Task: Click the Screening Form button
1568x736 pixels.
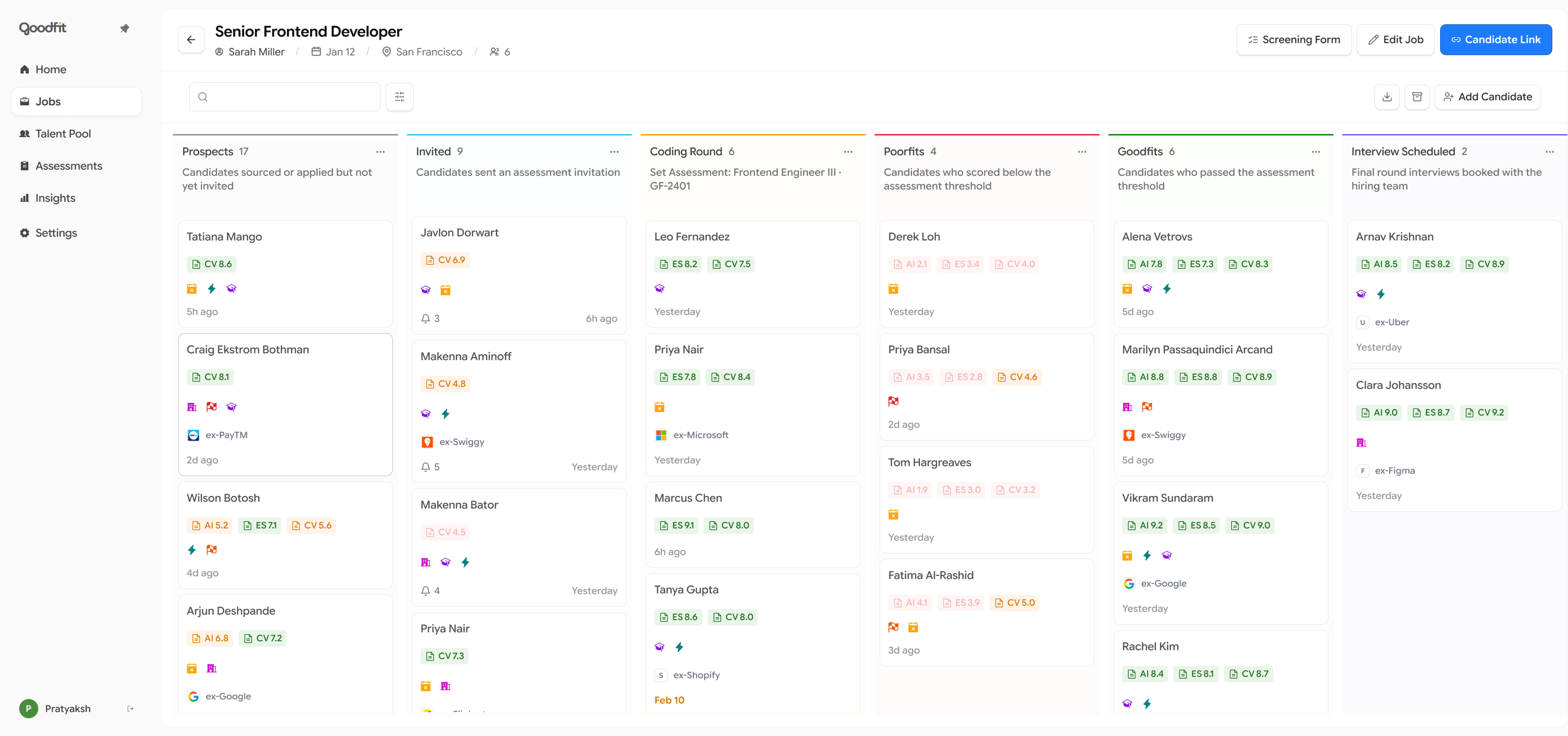Action: pyautogui.click(x=1294, y=39)
